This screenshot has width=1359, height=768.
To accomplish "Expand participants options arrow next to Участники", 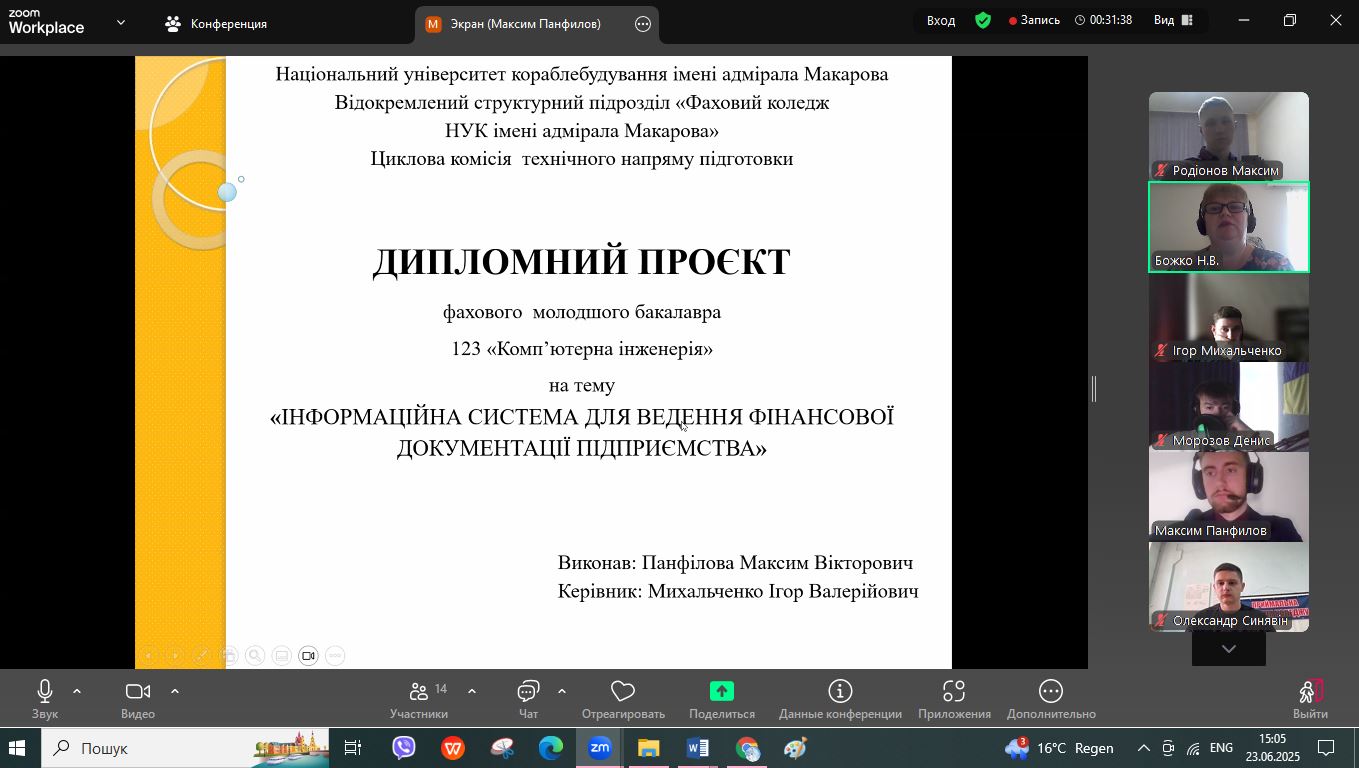I will (x=472, y=691).
